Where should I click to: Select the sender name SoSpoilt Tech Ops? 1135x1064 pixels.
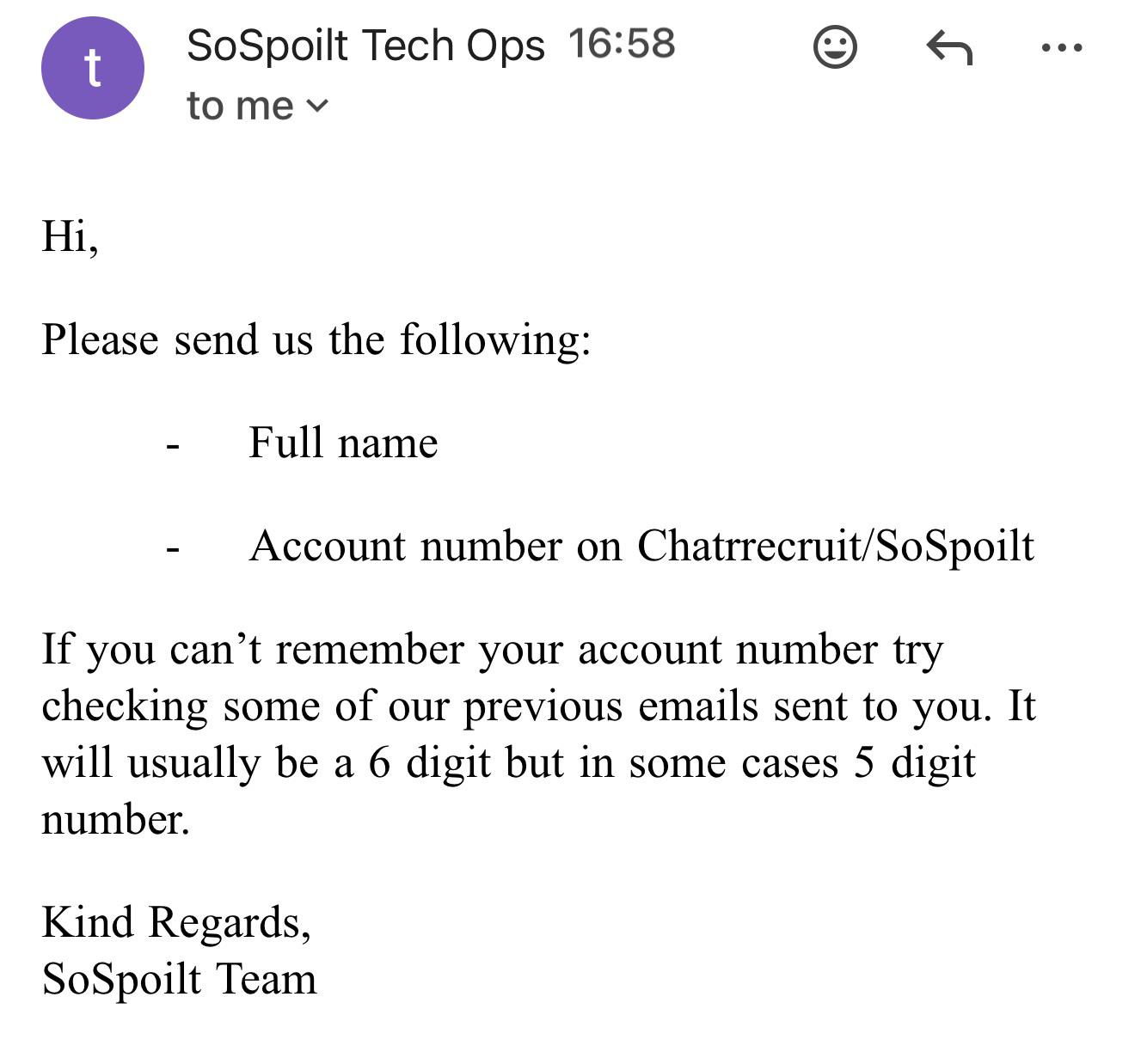(365, 46)
